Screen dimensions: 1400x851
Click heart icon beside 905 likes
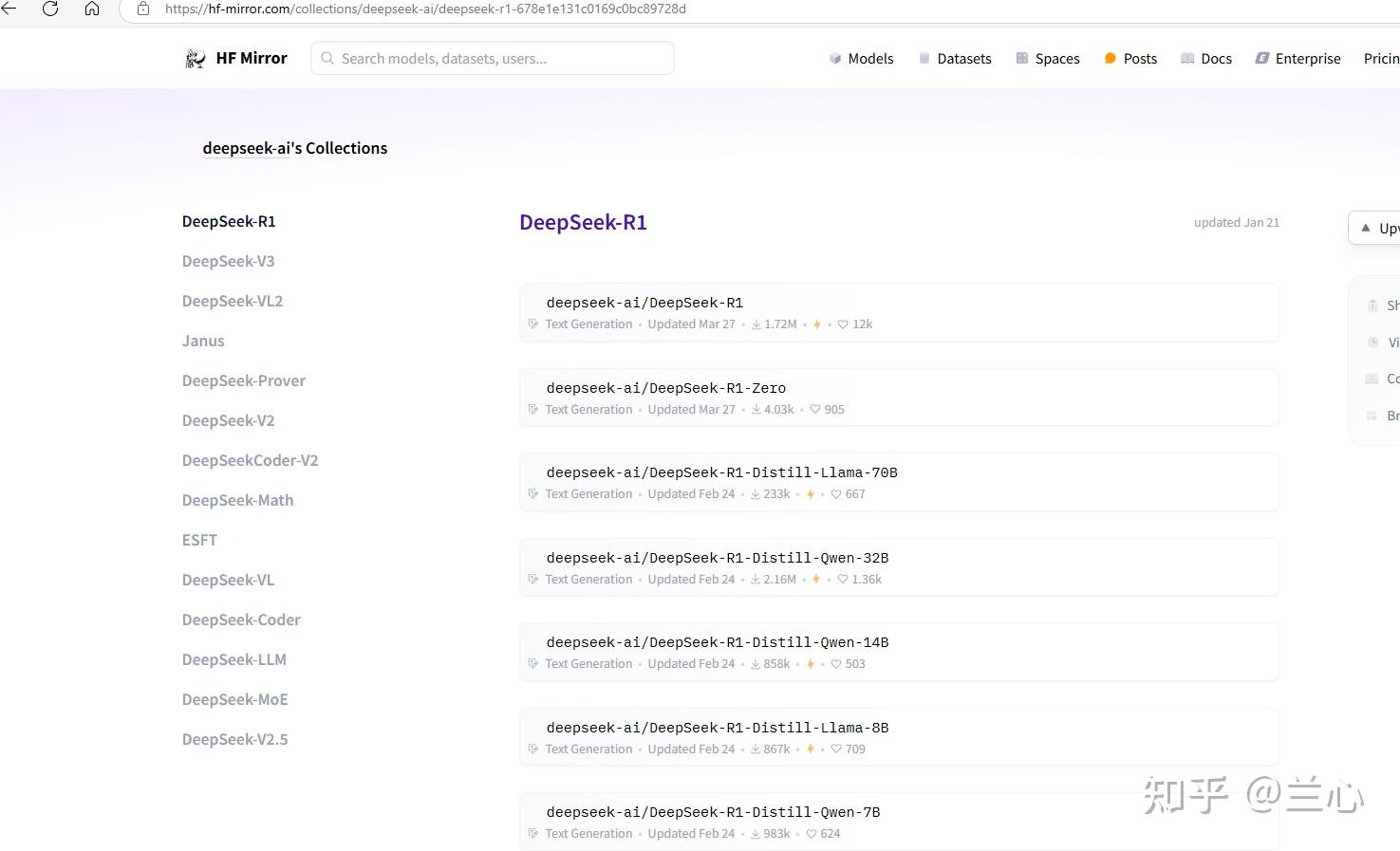815,410
